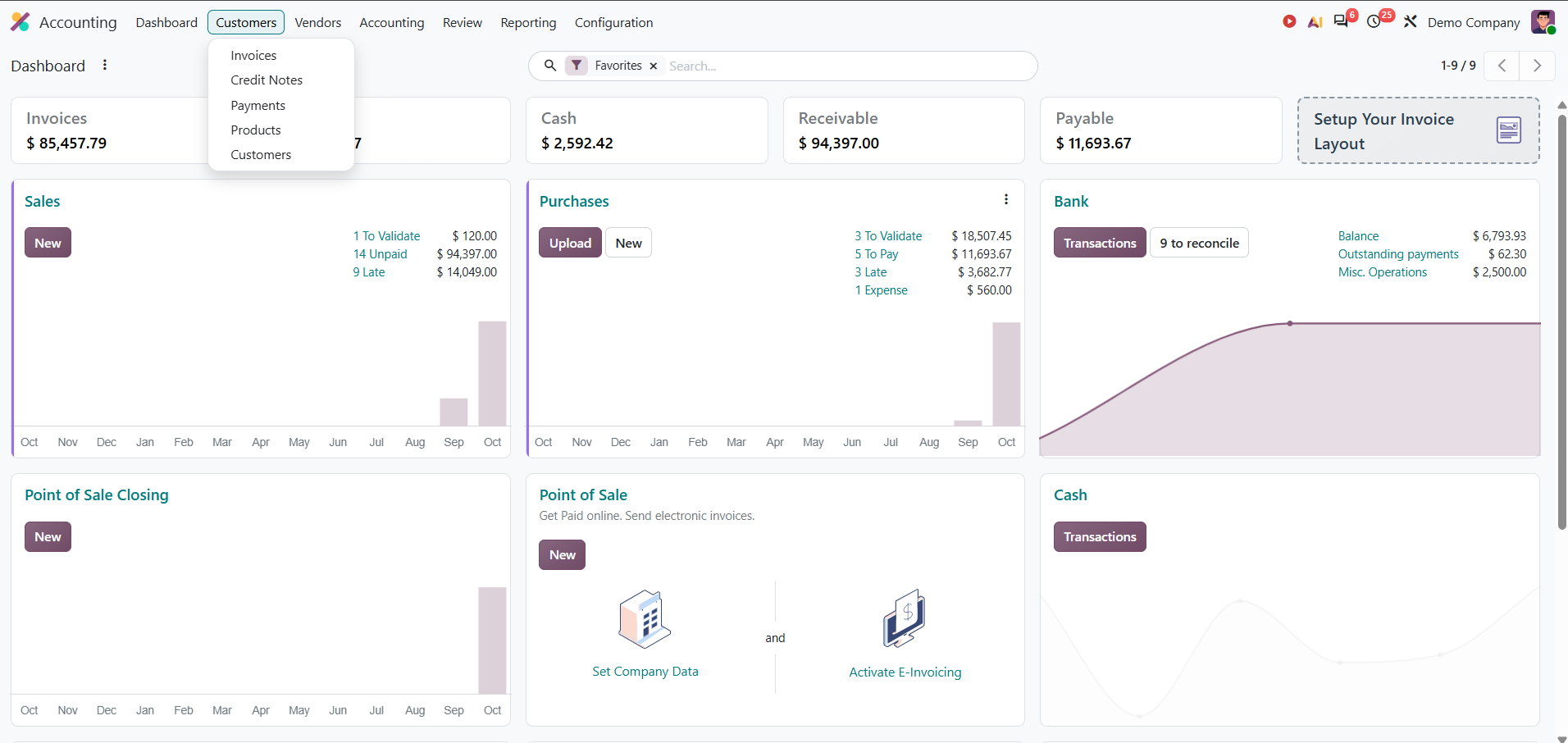Remove the Favorites filter with its x

pyautogui.click(x=654, y=66)
